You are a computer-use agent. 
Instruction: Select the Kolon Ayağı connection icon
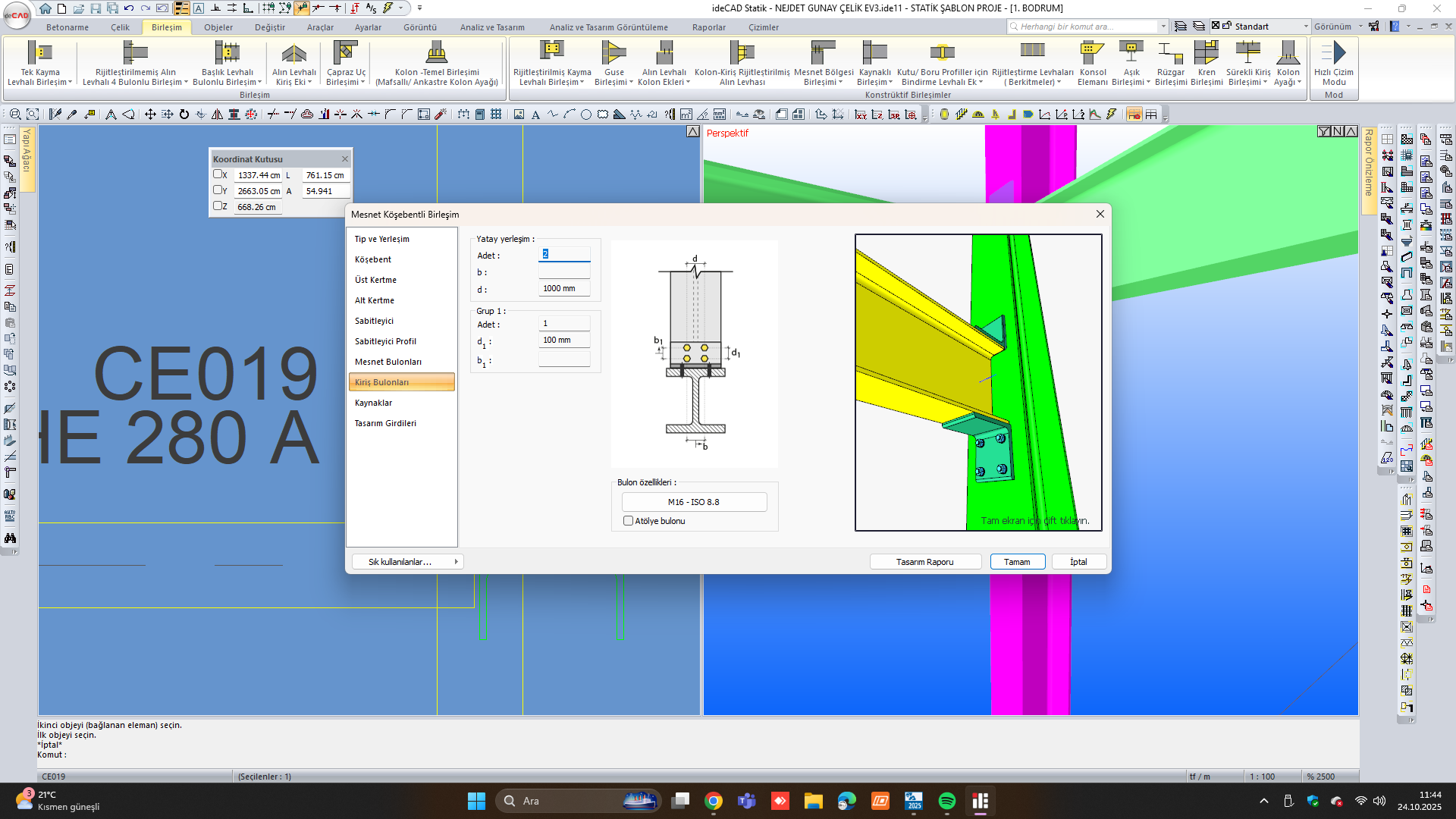pos(1287,53)
